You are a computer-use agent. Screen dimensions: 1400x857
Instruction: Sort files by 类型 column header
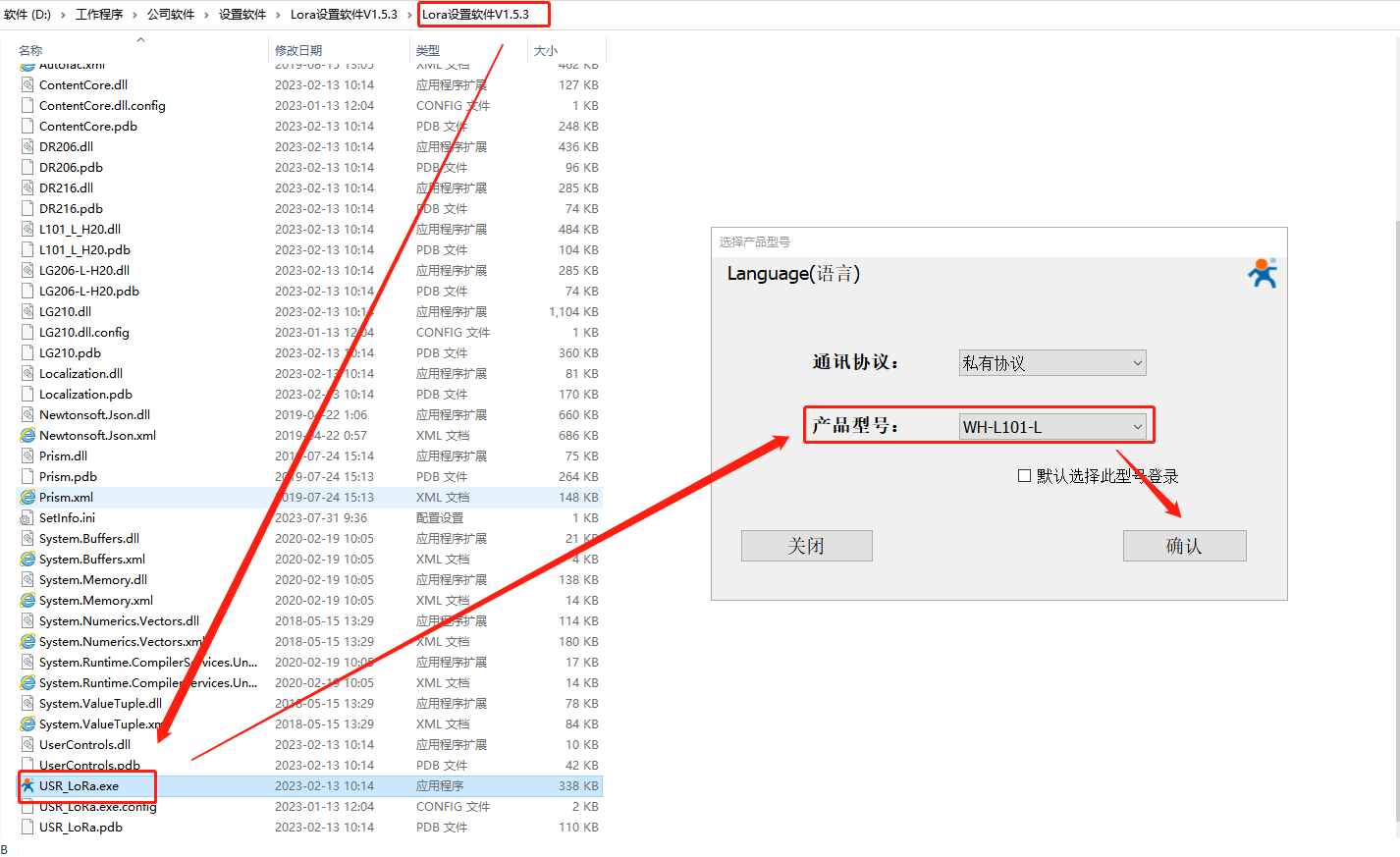(x=428, y=50)
